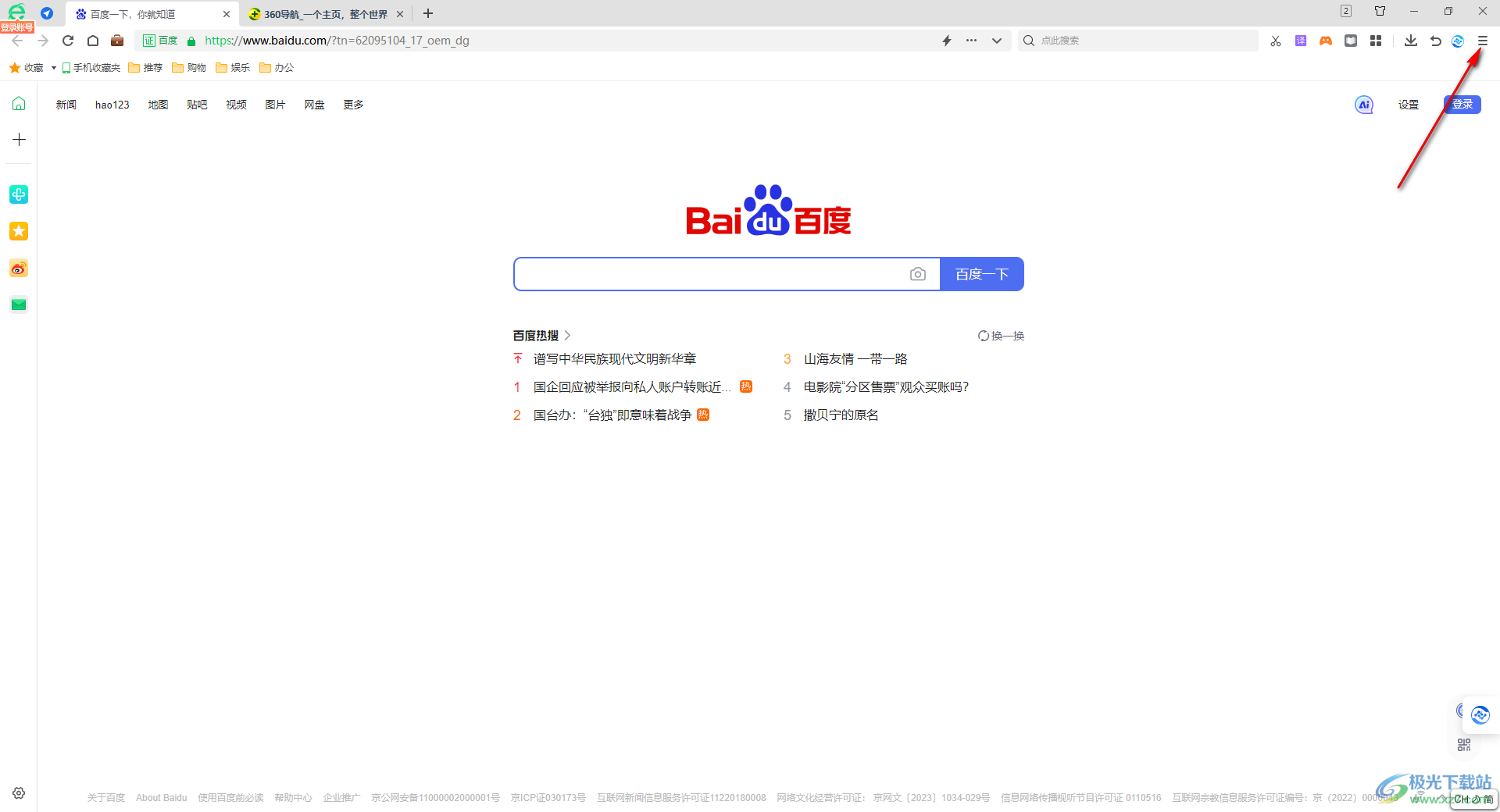
Task: Open a new tab with plus button
Action: click(x=428, y=13)
